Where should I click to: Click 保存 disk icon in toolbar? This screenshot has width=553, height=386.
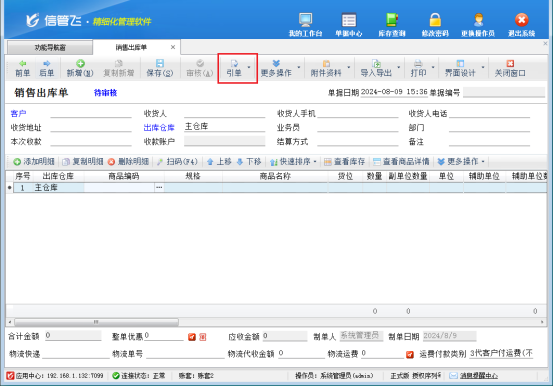pos(160,68)
